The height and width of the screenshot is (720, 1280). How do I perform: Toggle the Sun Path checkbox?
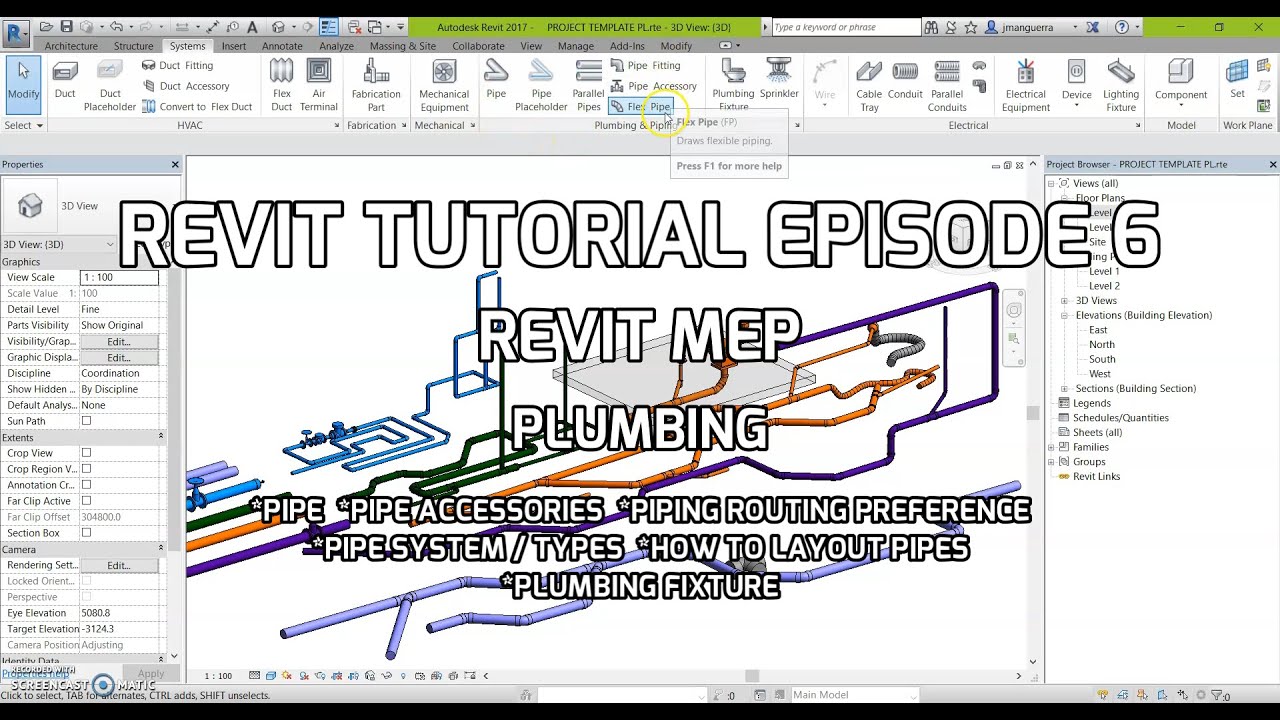click(86, 421)
